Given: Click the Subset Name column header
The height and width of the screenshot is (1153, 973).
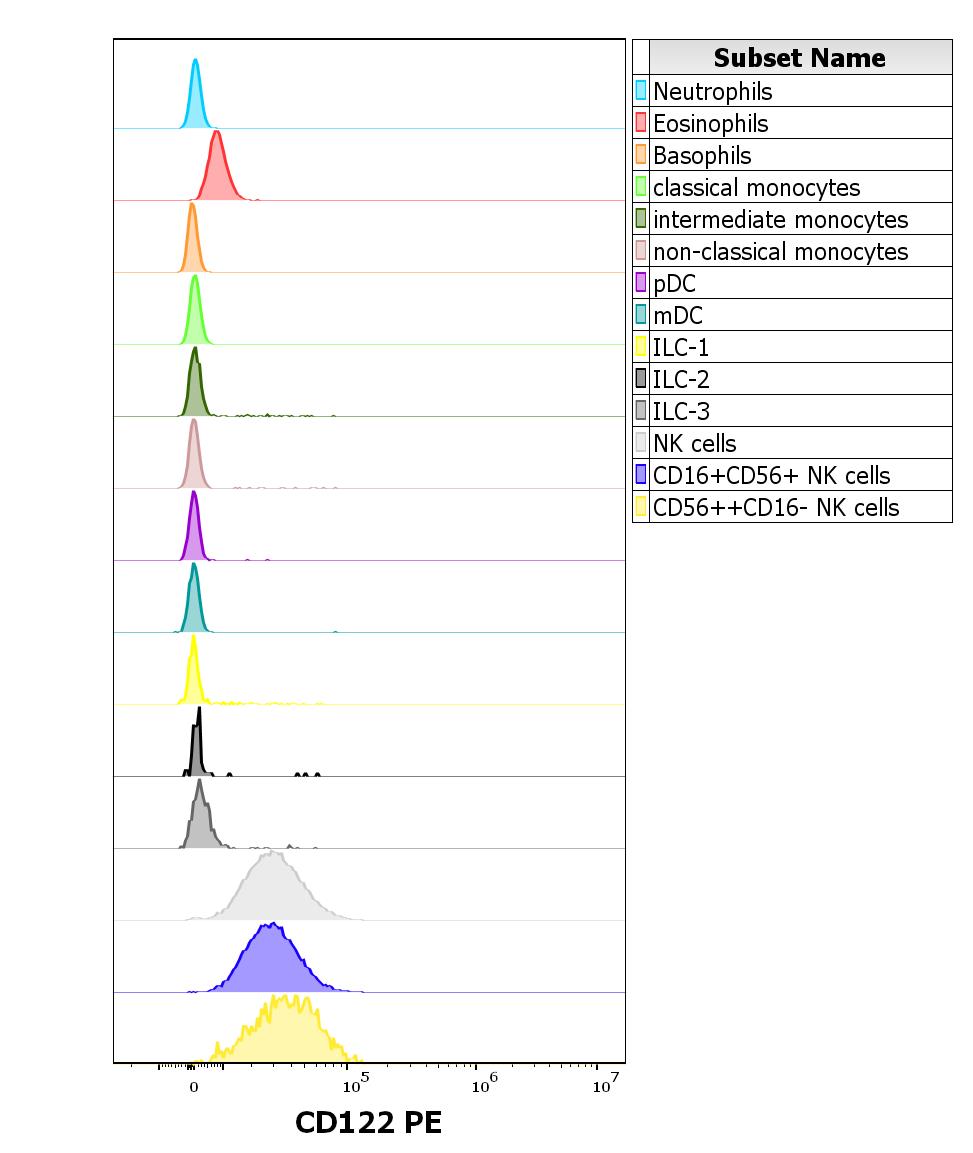Looking at the screenshot, I should (800, 57).
